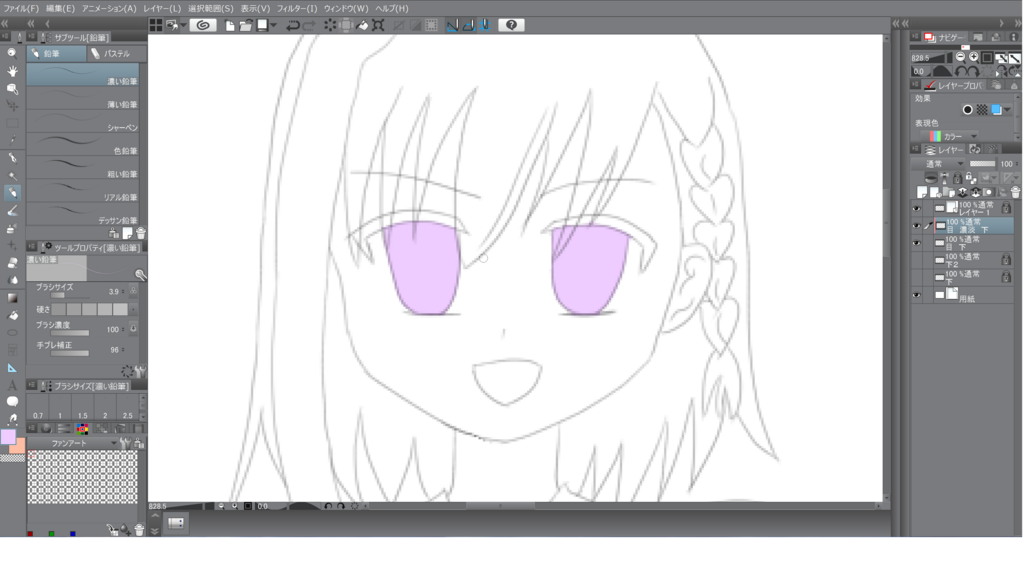The width and height of the screenshot is (1024, 576).
Task: Expand brush density dynamics button
Action: 133,328
